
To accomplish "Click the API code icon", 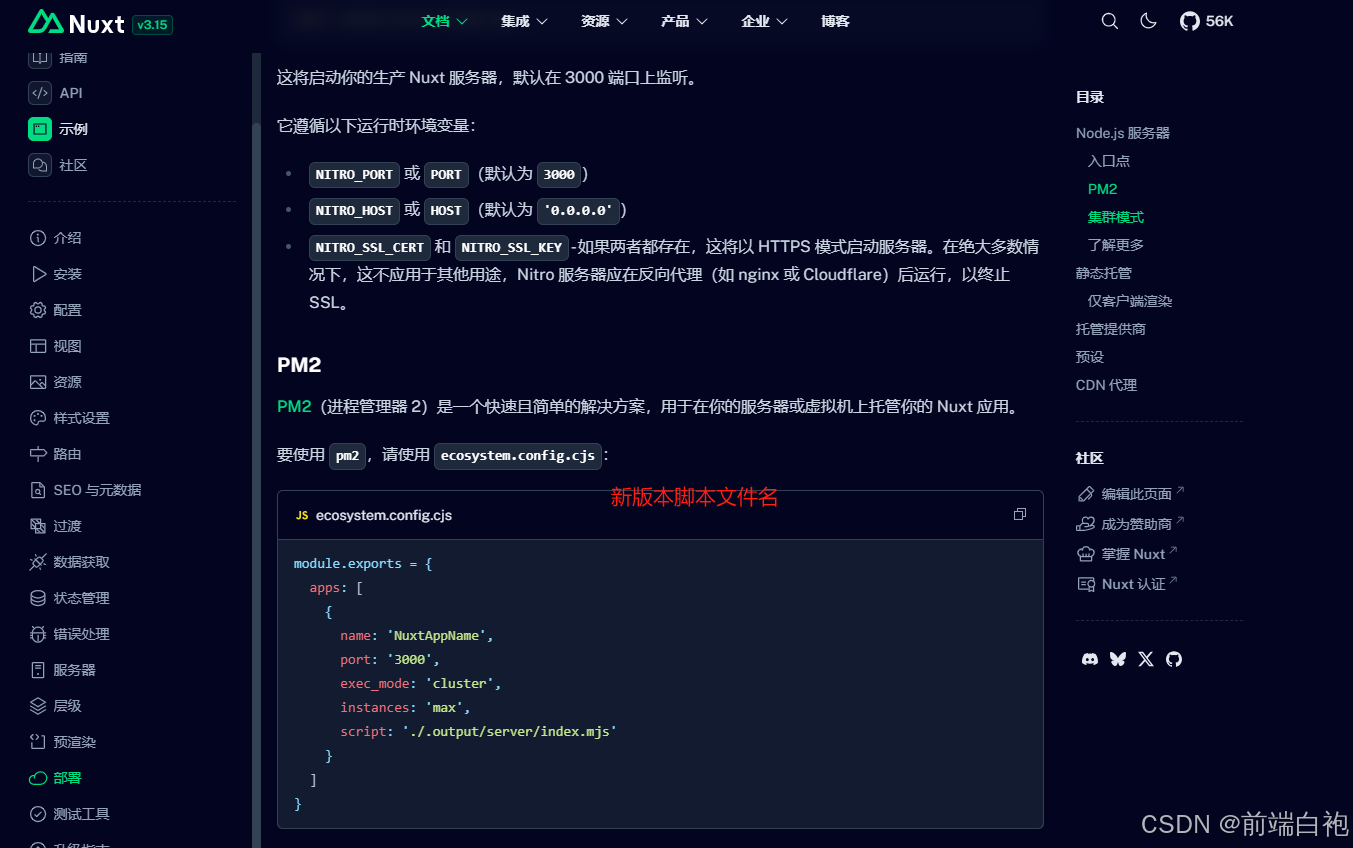I will (40, 93).
